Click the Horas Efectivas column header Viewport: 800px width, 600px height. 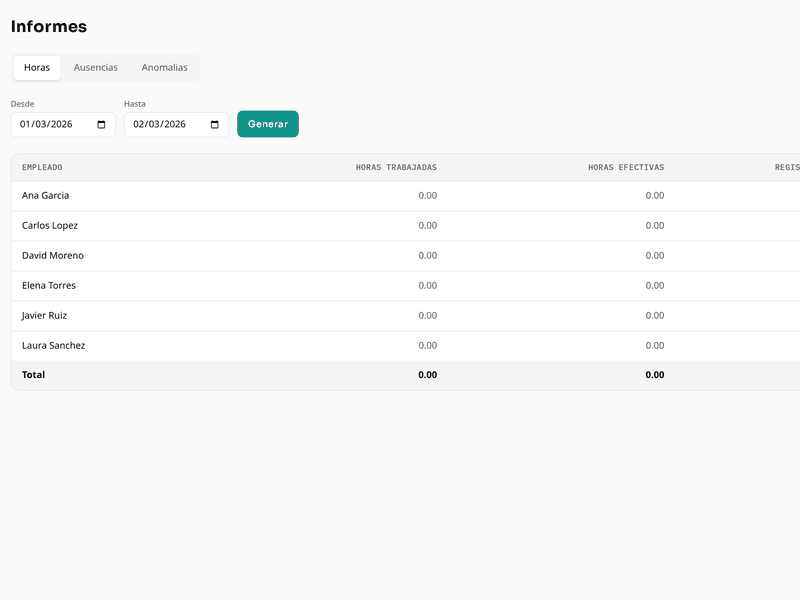click(625, 168)
